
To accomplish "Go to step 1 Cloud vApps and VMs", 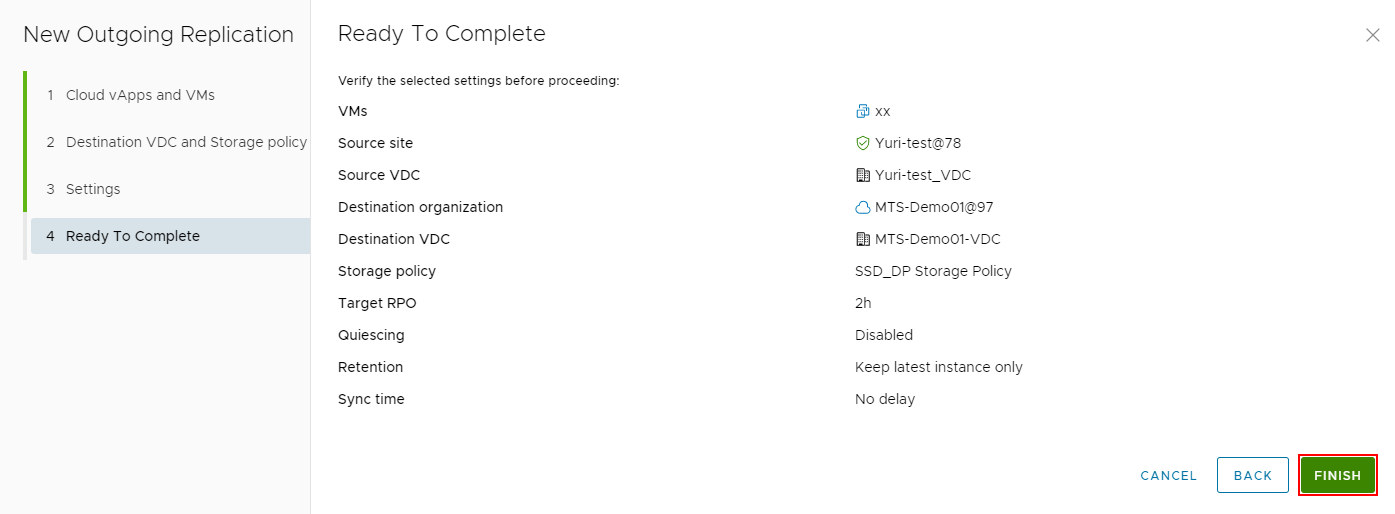I will click(x=140, y=95).
